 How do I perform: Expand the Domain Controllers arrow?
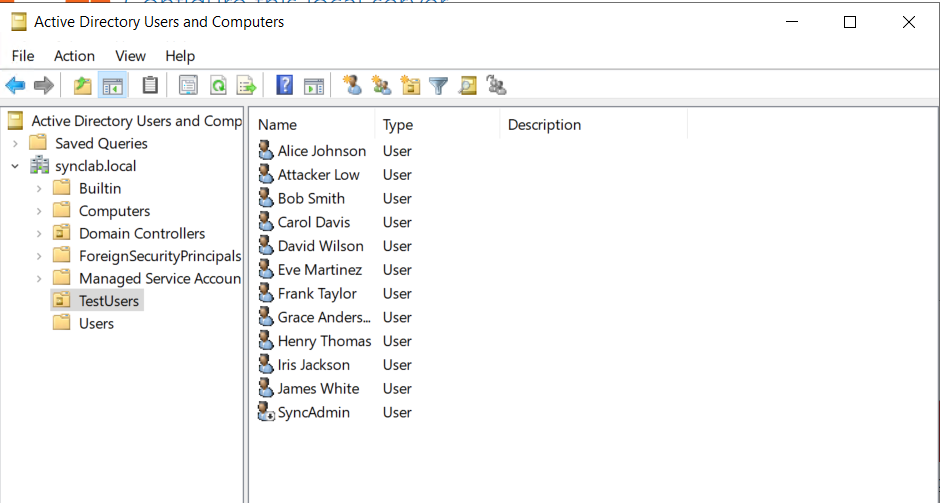(x=39, y=234)
